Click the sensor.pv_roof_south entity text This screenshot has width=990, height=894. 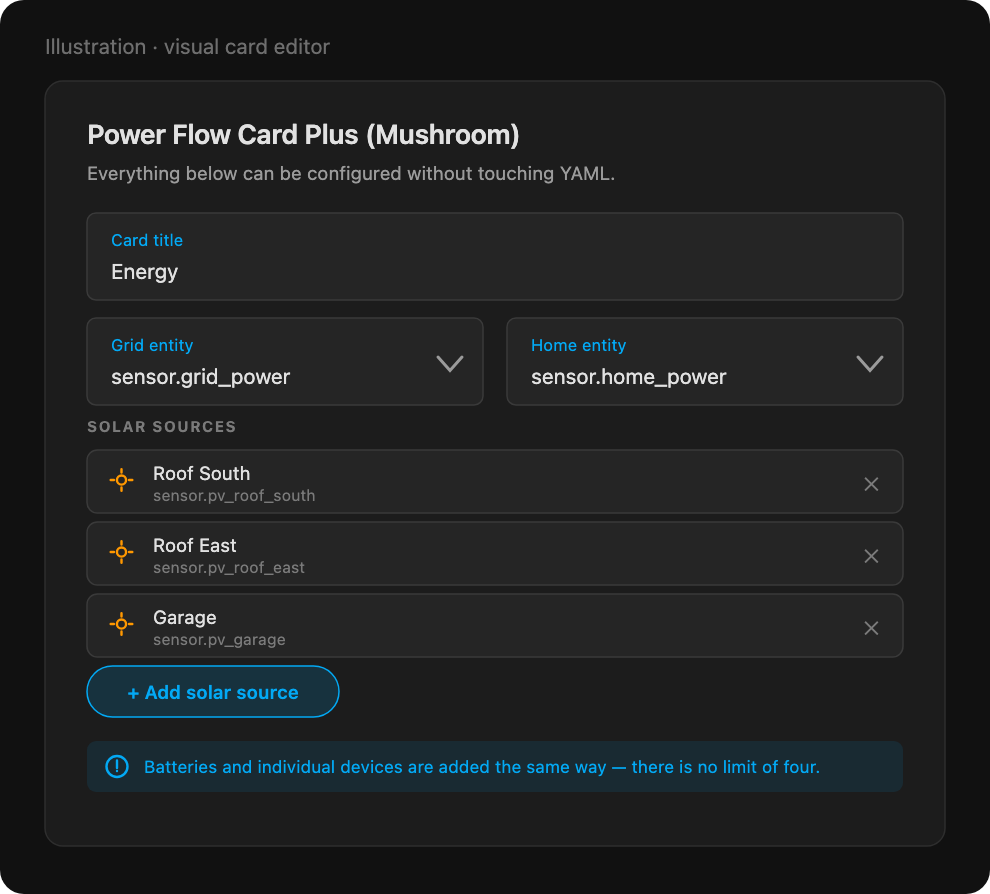coord(234,496)
